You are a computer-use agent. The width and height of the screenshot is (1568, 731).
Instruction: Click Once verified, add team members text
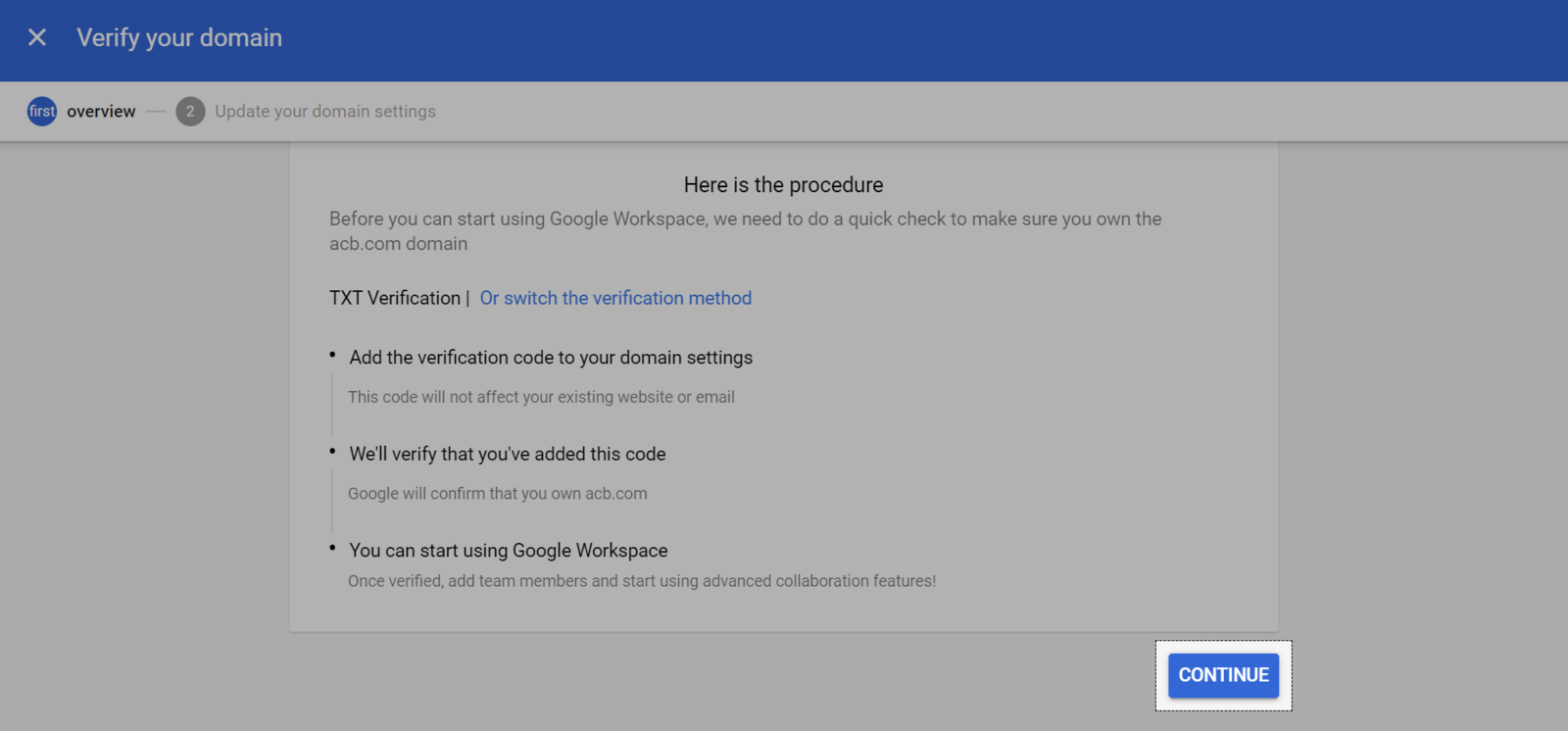[642, 581]
